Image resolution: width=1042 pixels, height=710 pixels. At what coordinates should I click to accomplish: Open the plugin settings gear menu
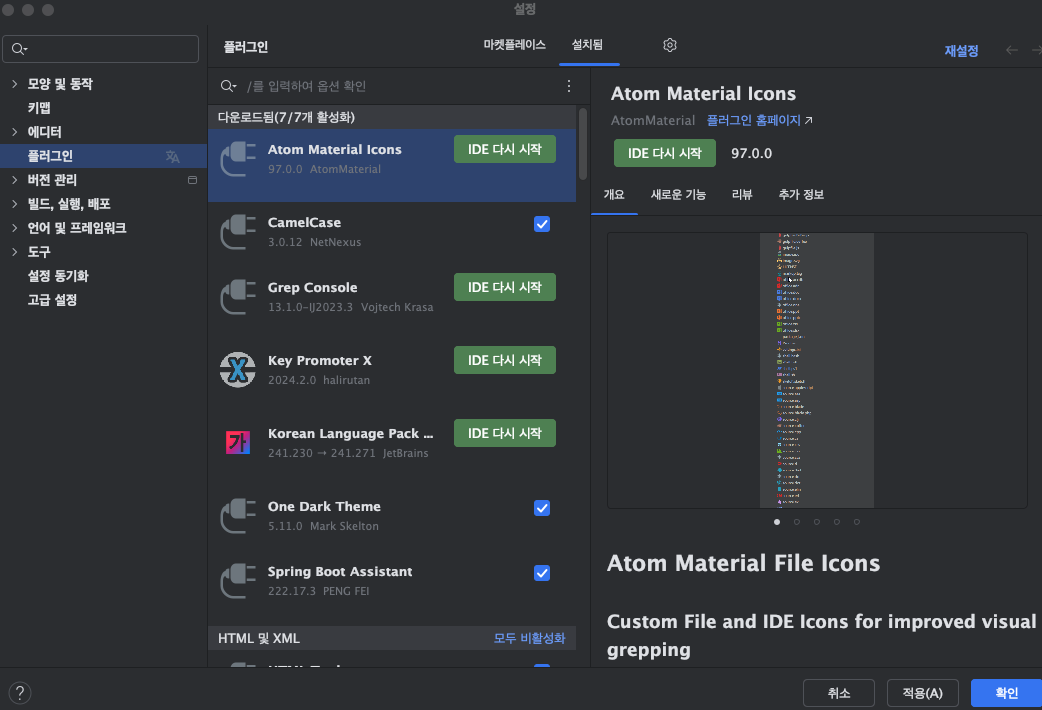pyautogui.click(x=670, y=45)
